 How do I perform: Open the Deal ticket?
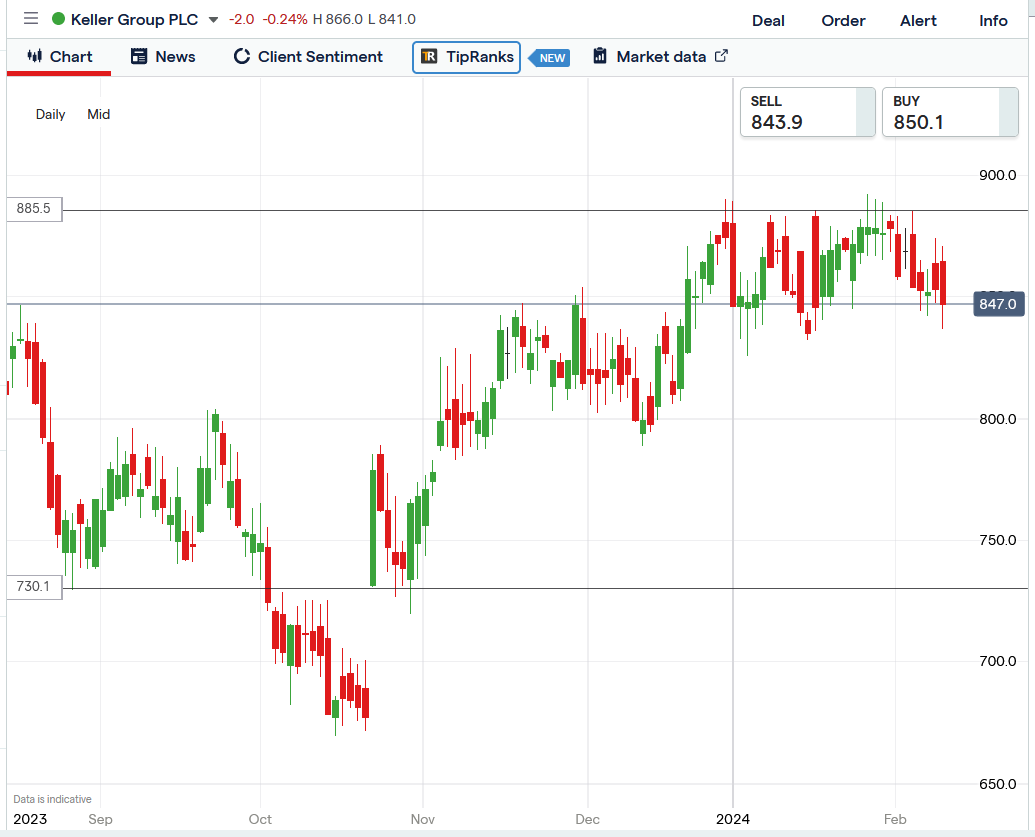[768, 20]
